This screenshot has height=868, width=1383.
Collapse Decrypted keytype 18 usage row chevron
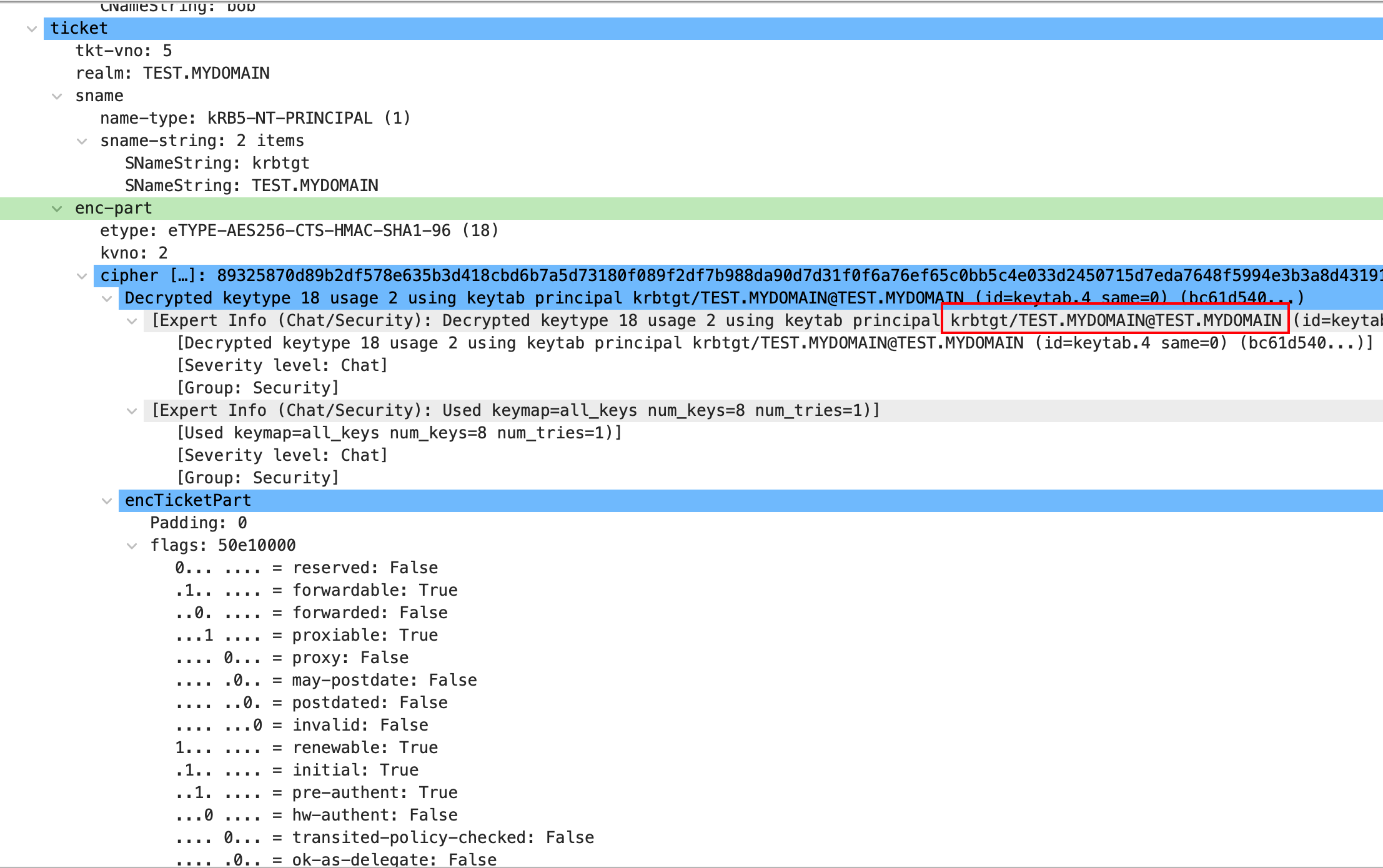coord(107,298)
